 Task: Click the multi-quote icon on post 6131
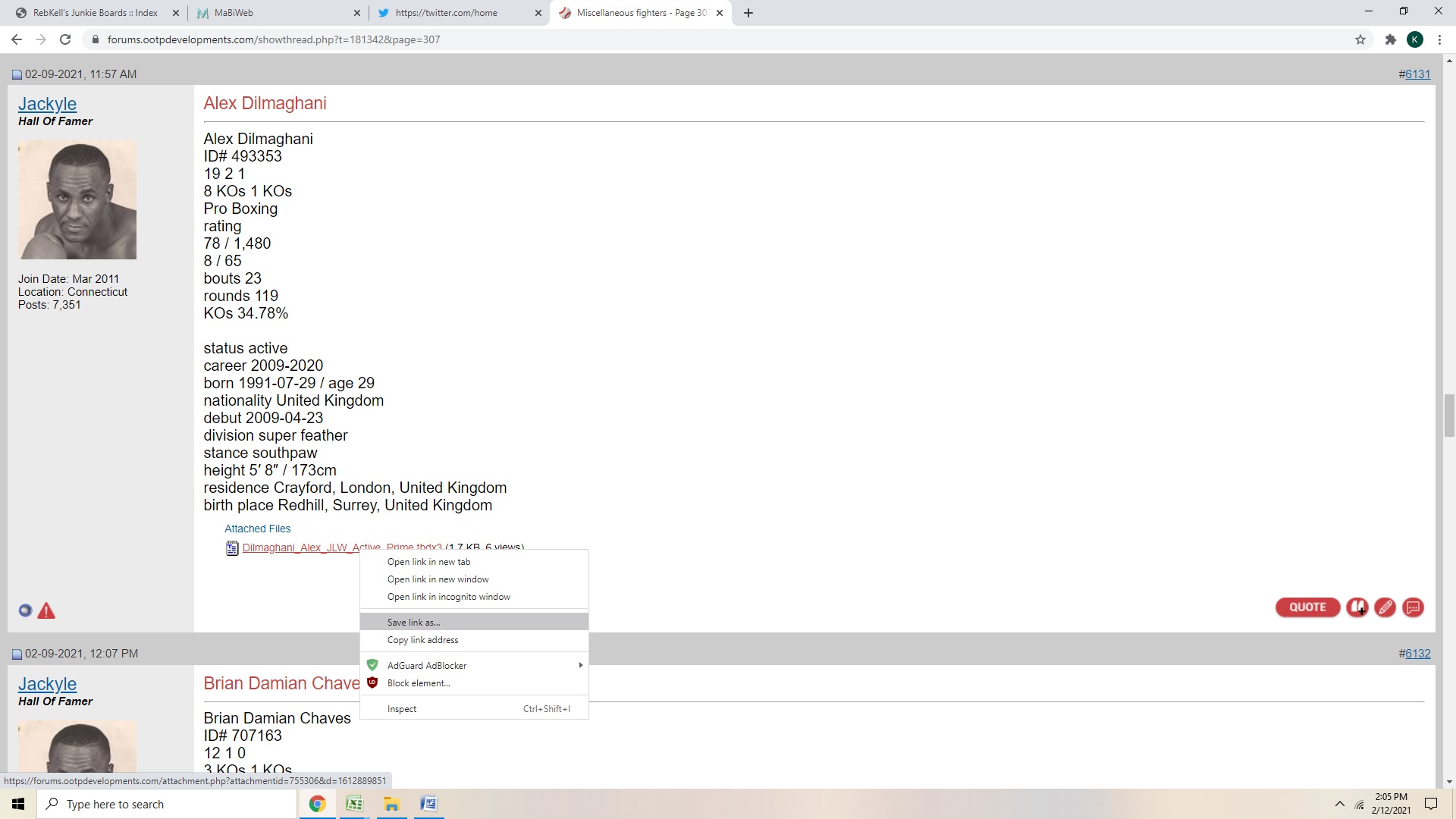[x=1357, y=607]
